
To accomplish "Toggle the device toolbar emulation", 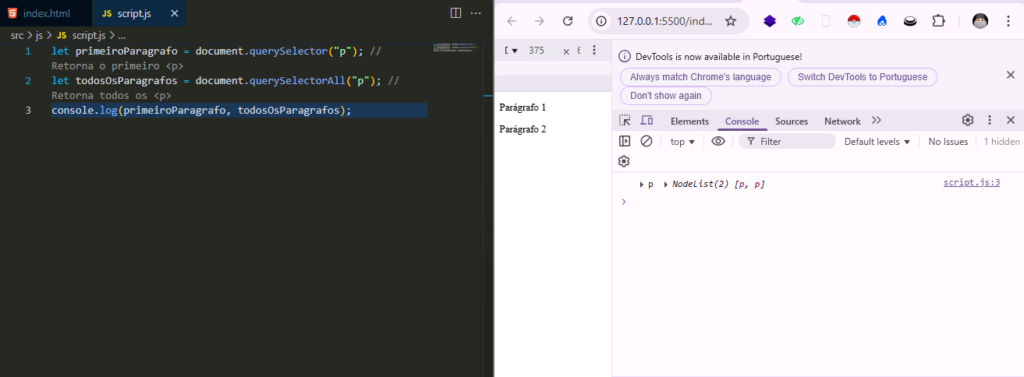I will pyautogui.click(x=647, y=120).
